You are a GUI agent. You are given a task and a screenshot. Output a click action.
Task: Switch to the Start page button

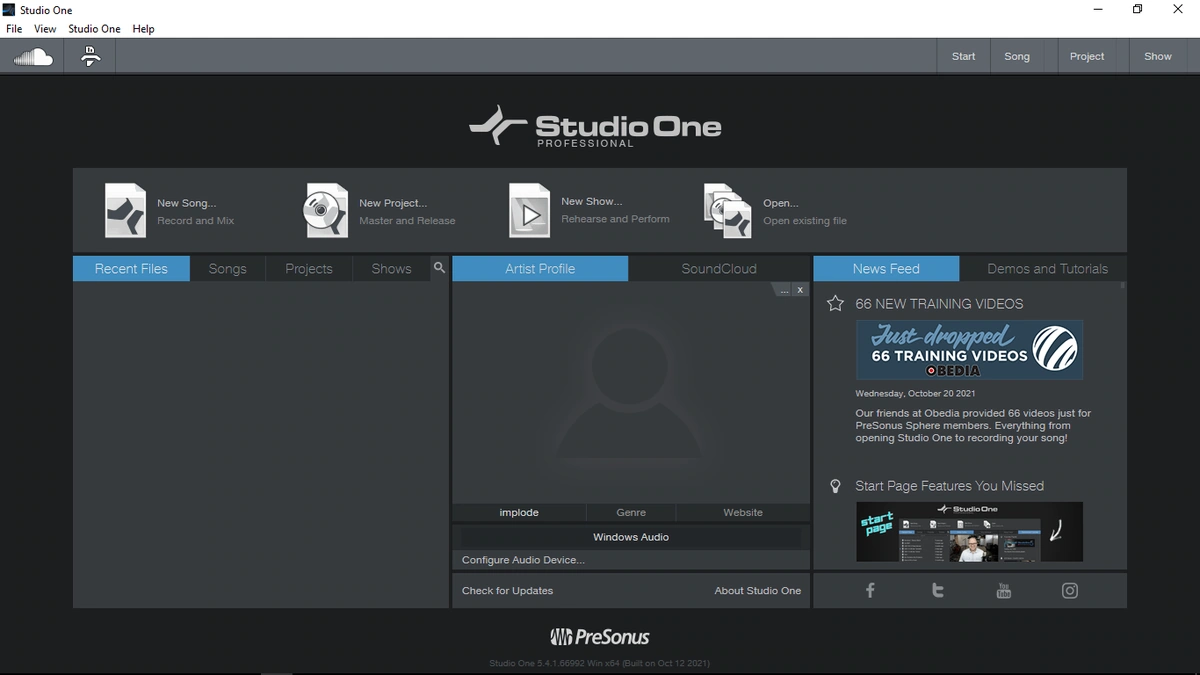[964, 56]
